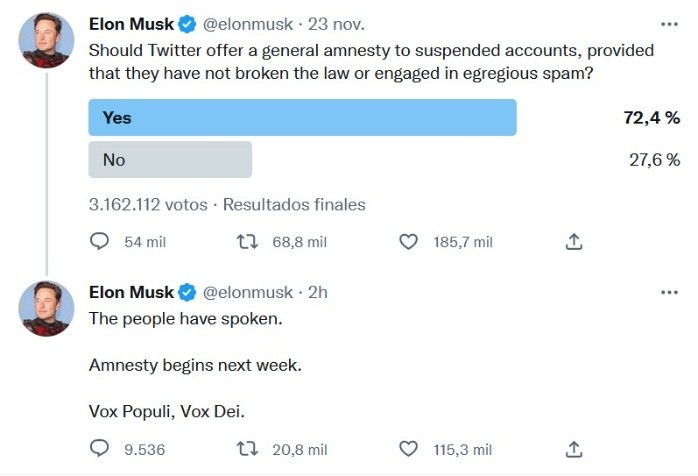Share the Vox Populi tweet
The width and height of the screenshot is (698, 476).
click(x=574, y=449)
